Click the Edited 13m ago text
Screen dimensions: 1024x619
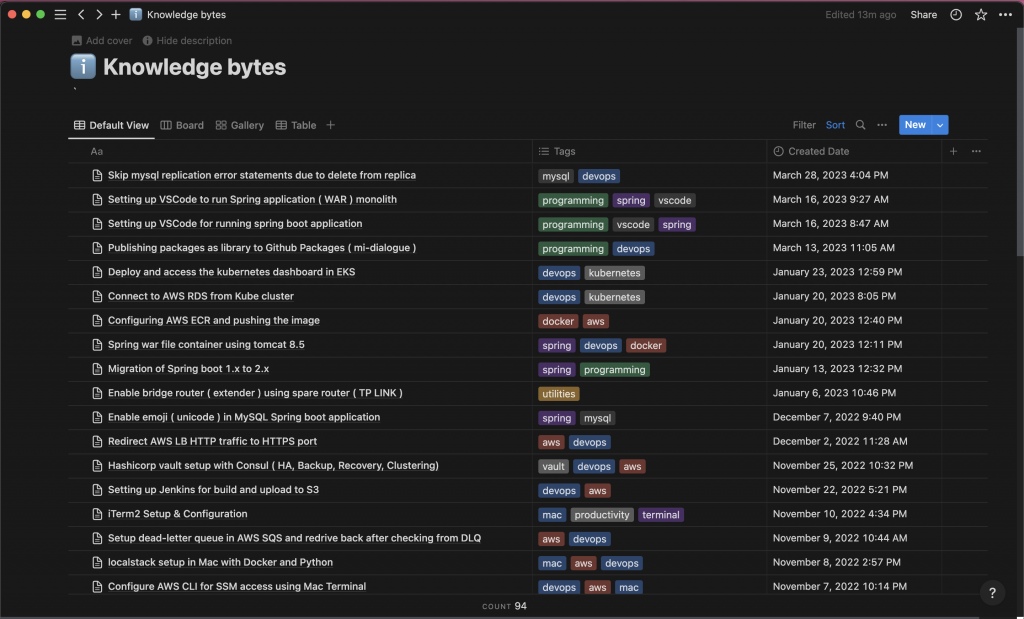pos(860,14)
